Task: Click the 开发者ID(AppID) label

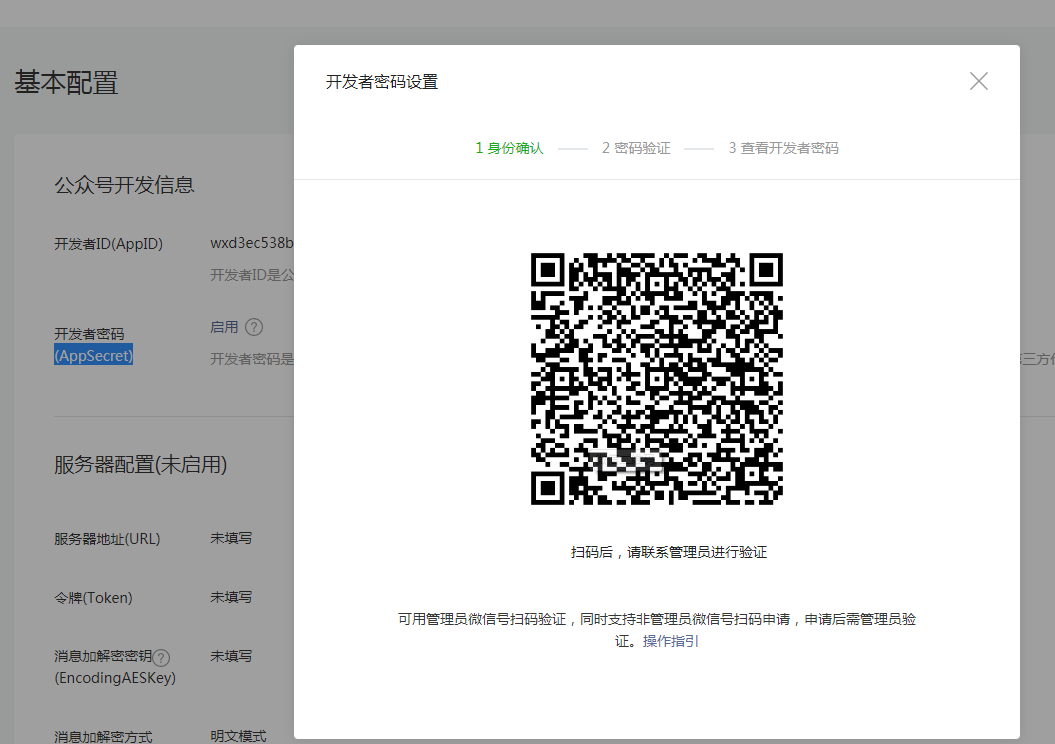Action: 108,244
